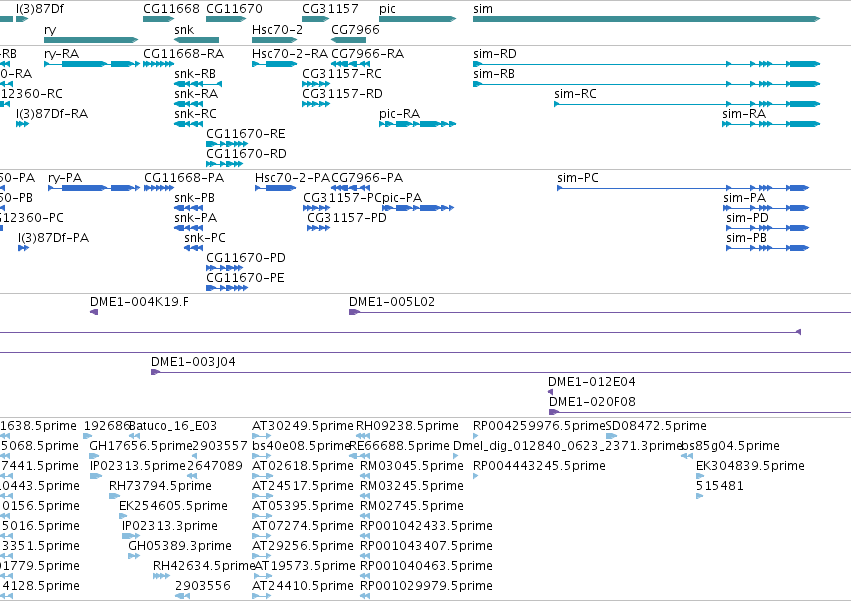Select the sim-PB protein label
Viewport: 851px width, 601px height.
pos(747,238)
